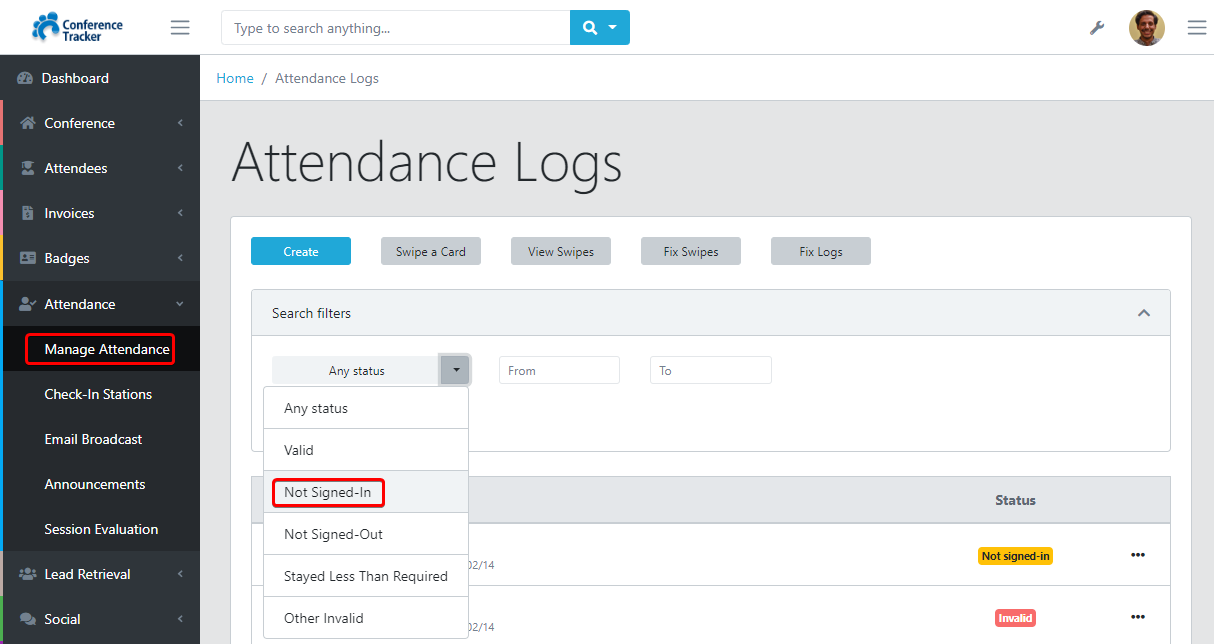
Task: Expand the Attendees sidebar section
Action: [180, 168]
